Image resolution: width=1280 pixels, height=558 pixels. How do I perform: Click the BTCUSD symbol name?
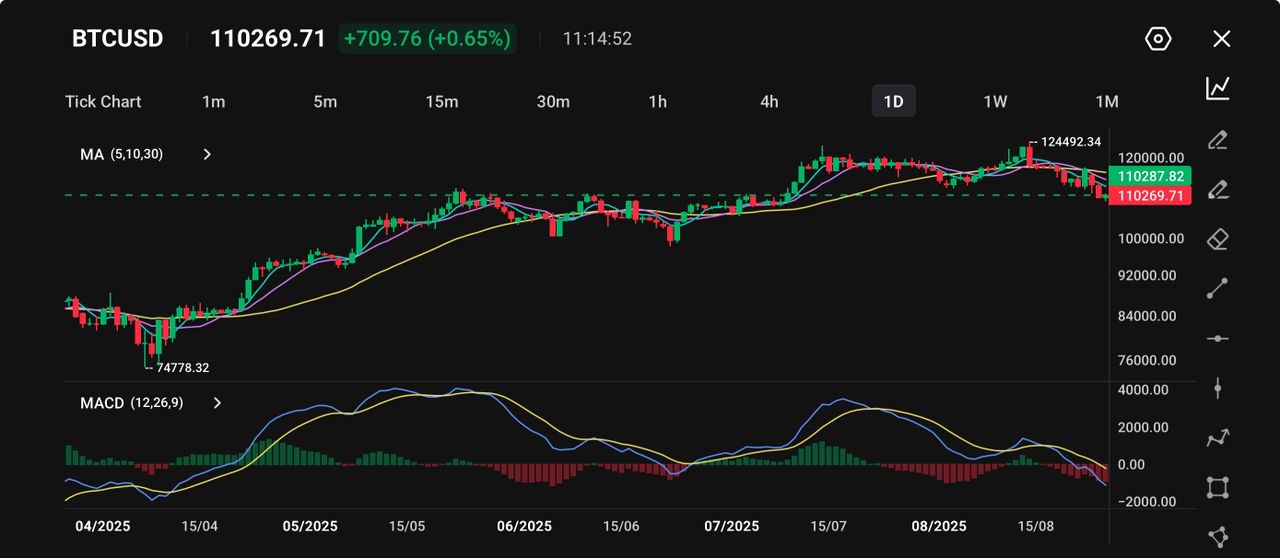click(117, 39)
